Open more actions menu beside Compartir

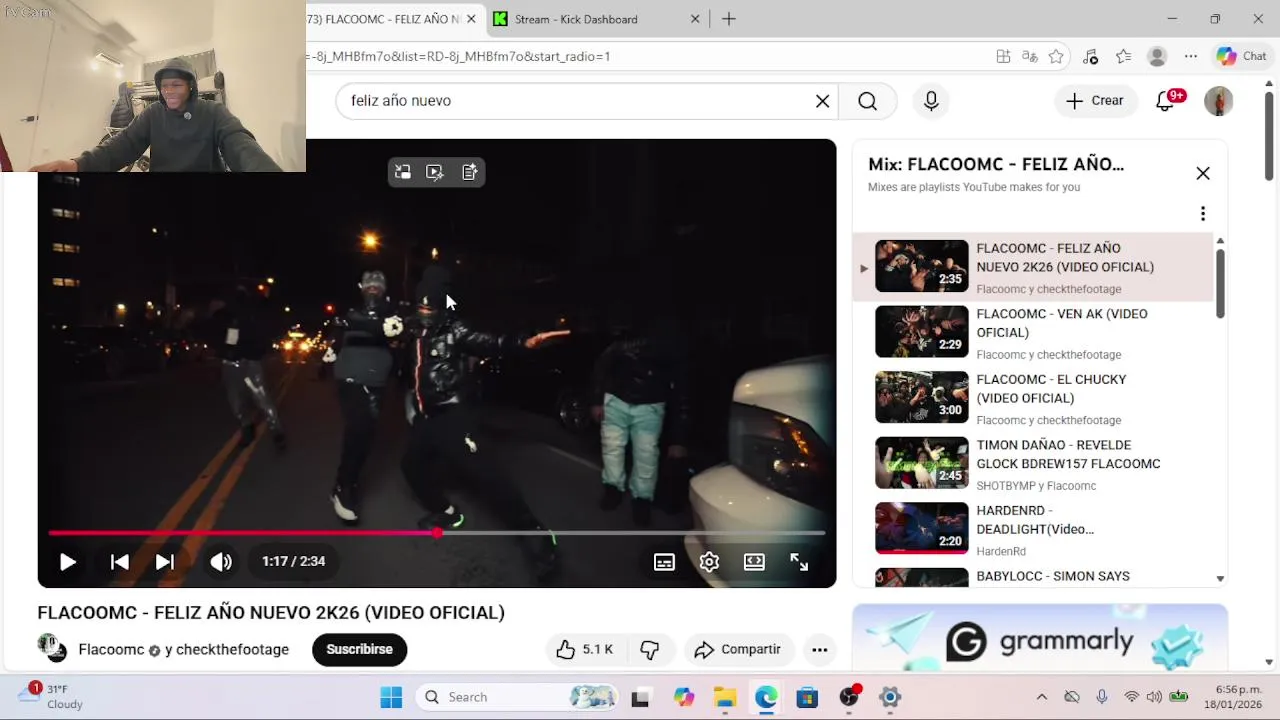819,650
